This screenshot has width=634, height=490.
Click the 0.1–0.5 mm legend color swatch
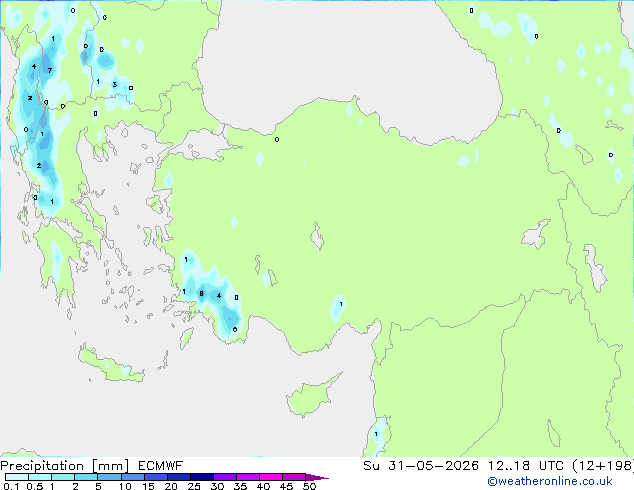[x=17, y=477]
